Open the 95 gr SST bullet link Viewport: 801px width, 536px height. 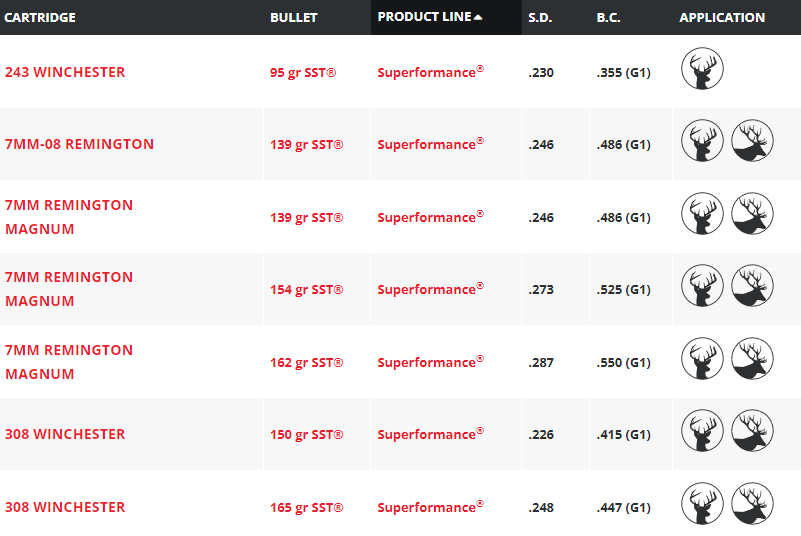coord(303,73)
